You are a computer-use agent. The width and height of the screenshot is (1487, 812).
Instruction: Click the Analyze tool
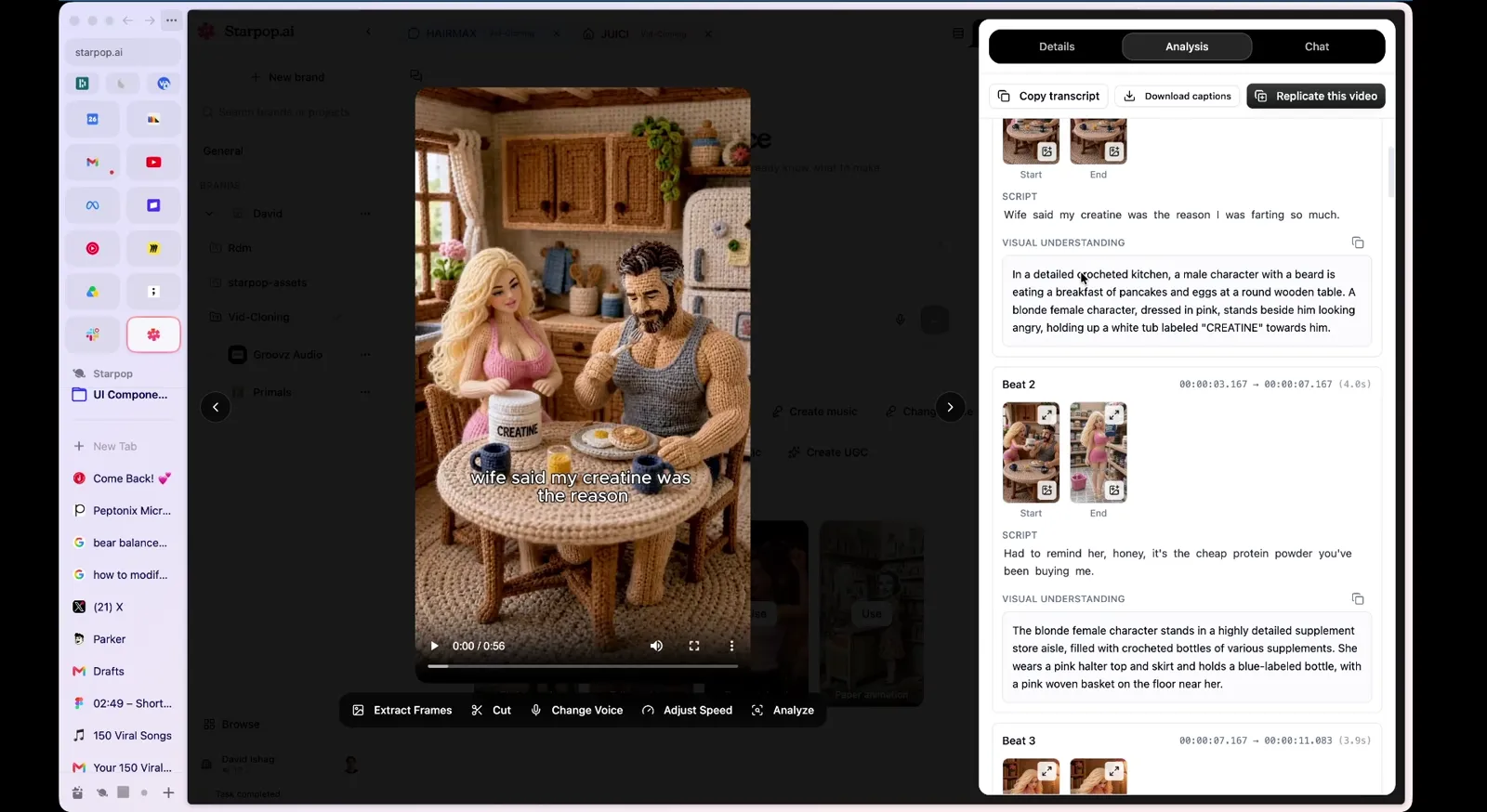[783, 710]
